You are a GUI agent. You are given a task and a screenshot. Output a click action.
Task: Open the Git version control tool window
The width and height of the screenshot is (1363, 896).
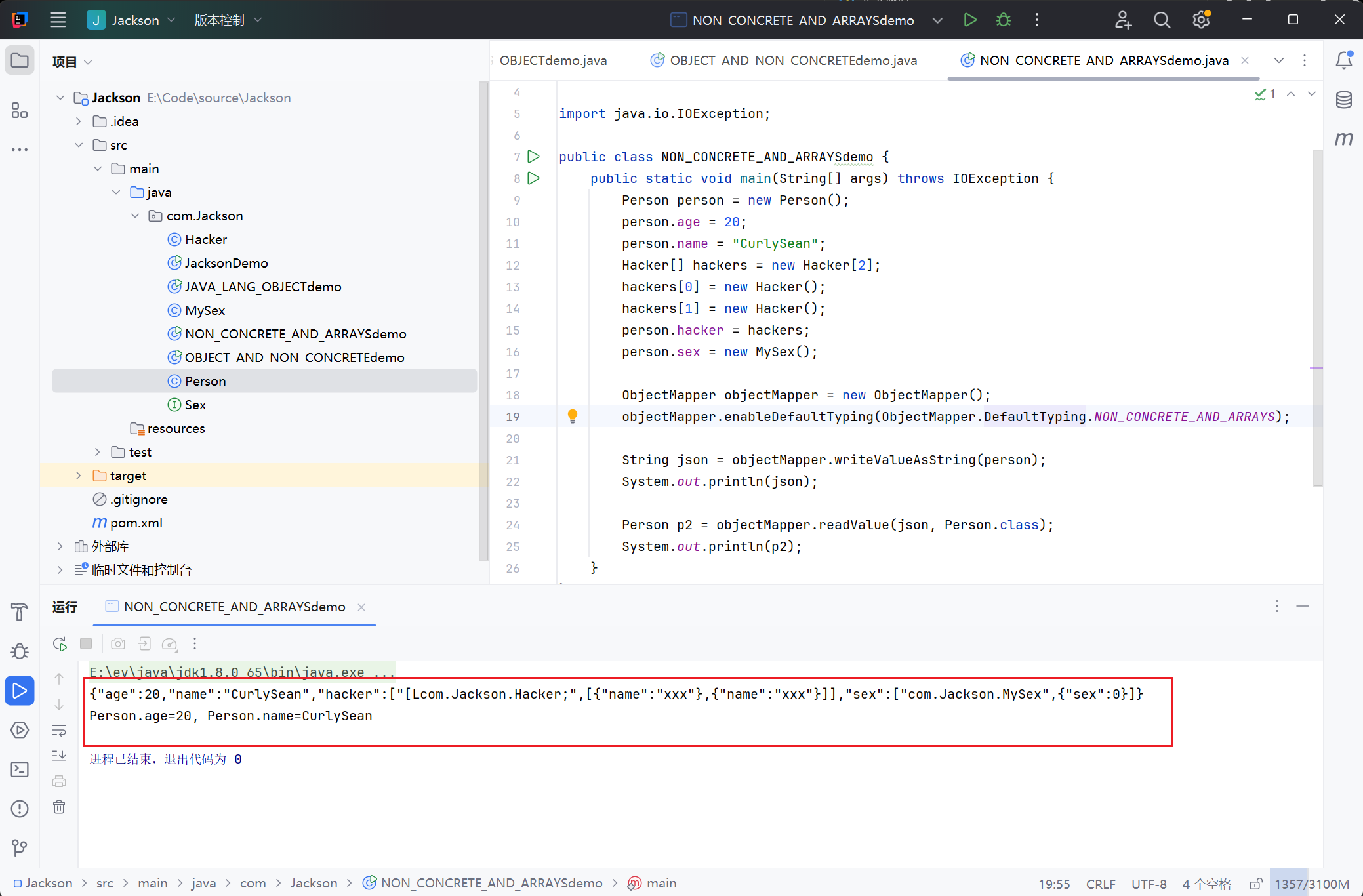pos(20,848)
